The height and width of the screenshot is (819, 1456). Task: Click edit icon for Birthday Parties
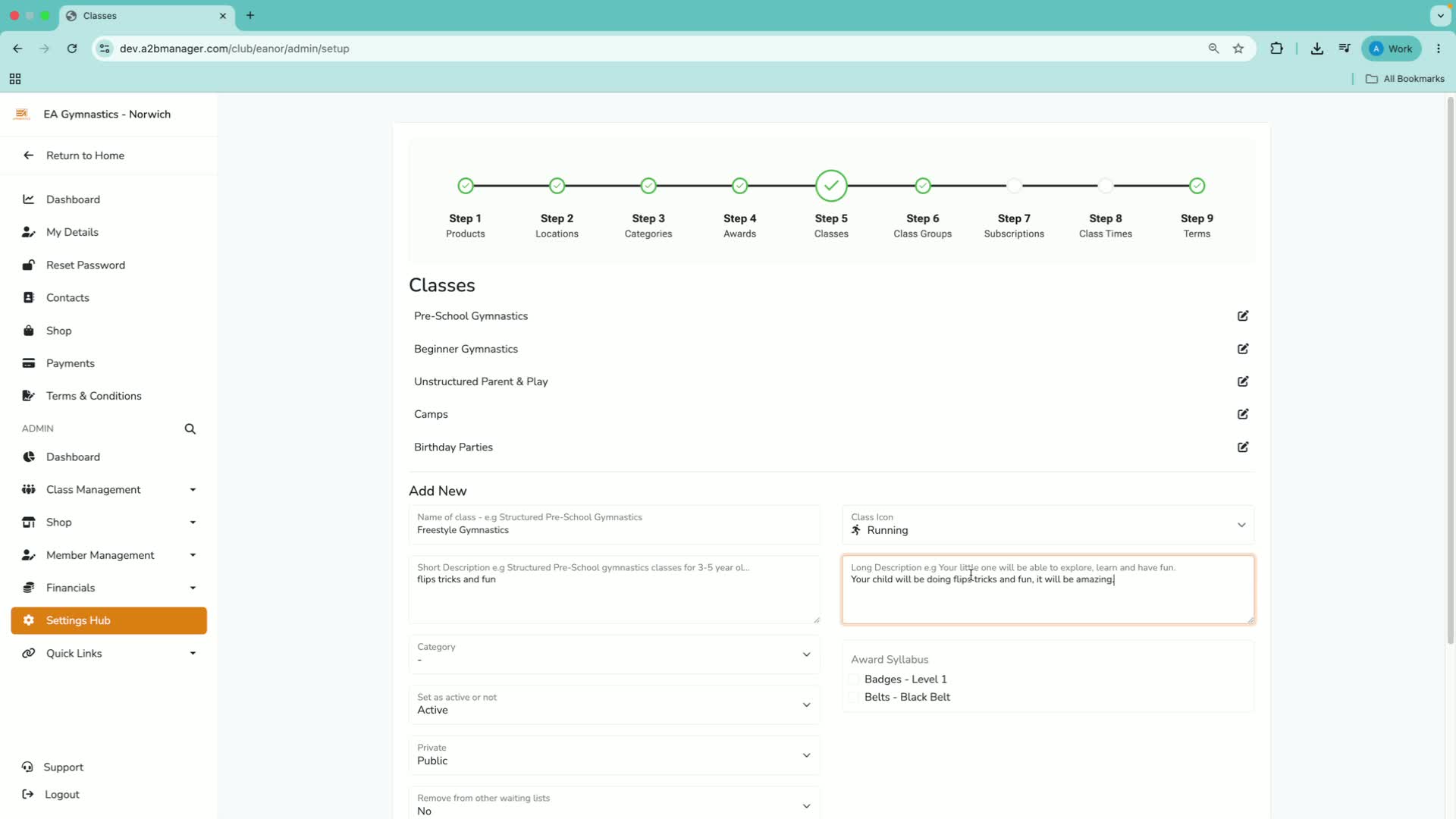(x=1243, y=447)
